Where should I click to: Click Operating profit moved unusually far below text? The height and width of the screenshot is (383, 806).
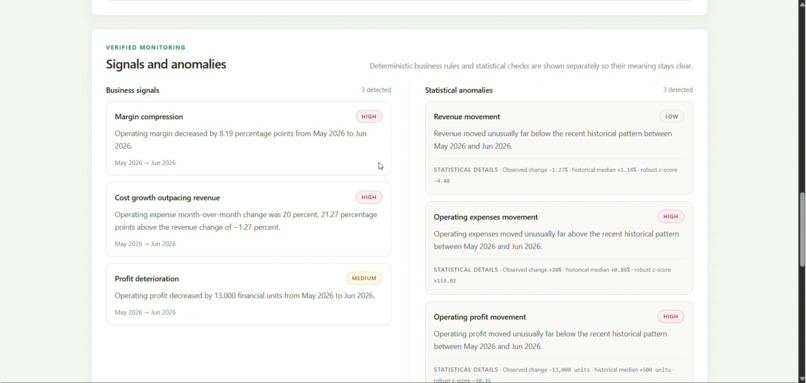point(550,340)
